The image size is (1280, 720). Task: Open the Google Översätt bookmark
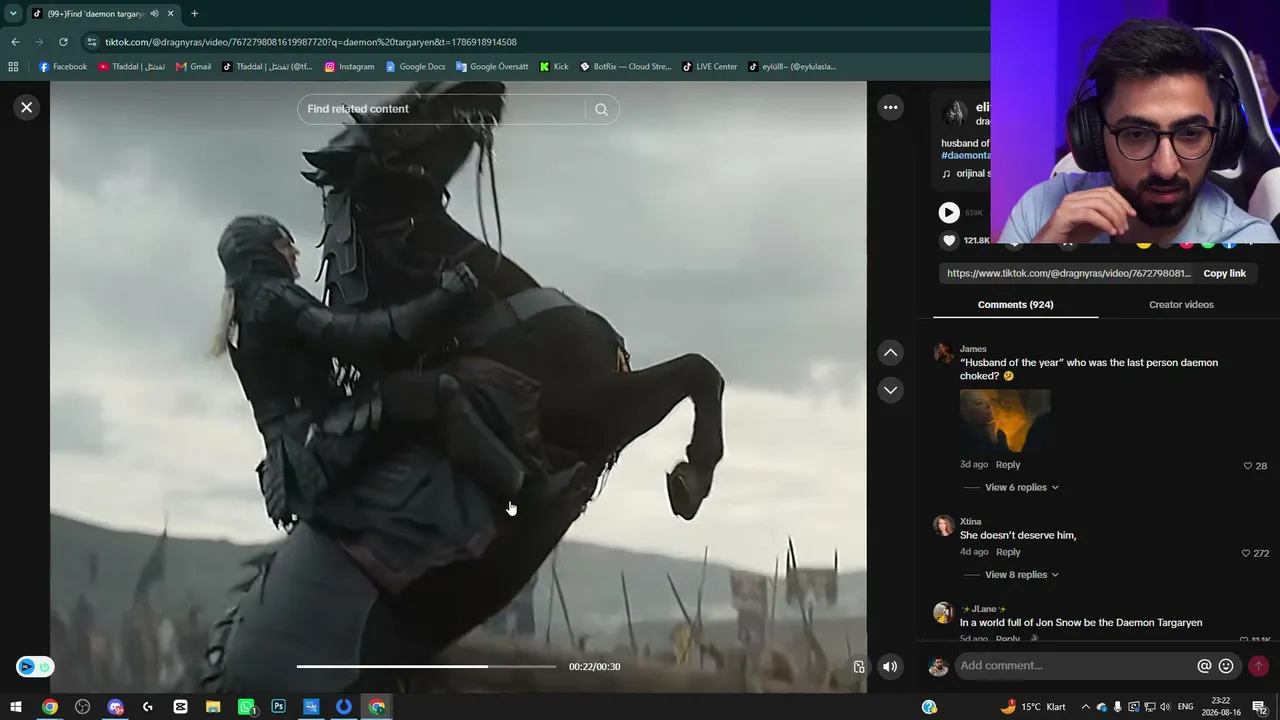point(493,67)
